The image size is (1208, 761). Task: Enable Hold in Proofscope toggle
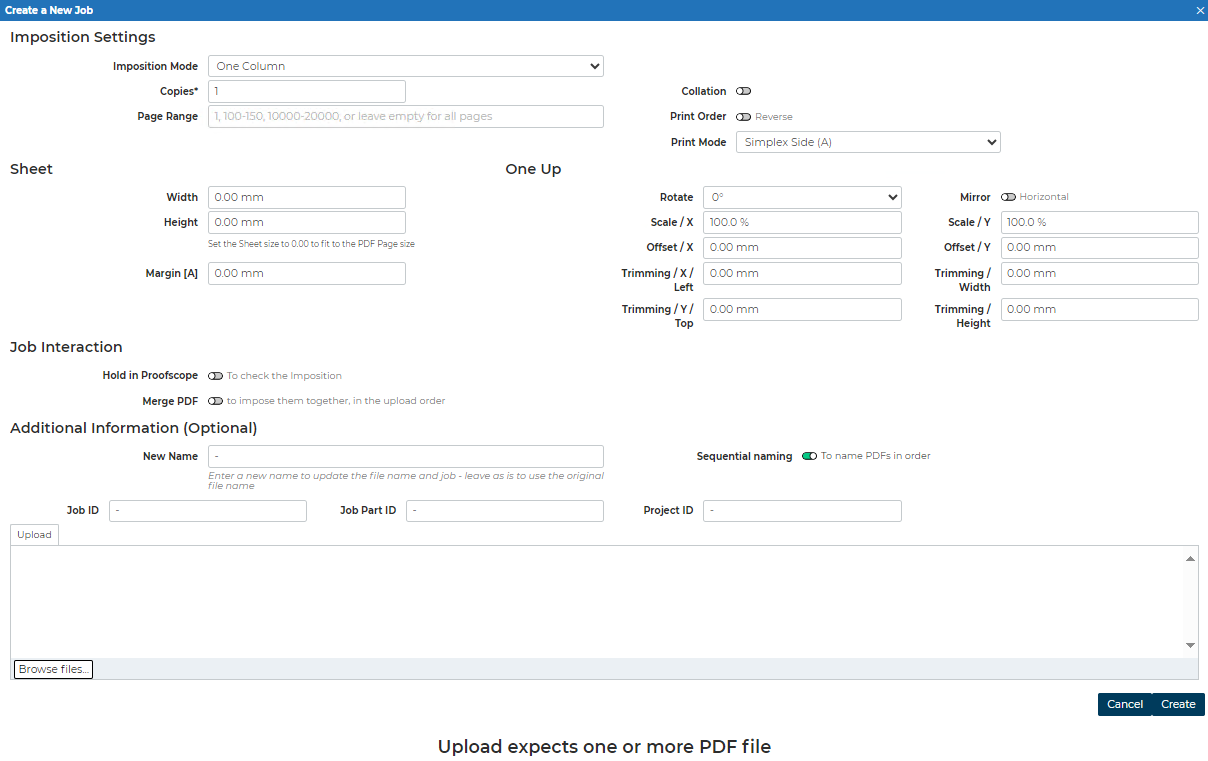(x=215, y=376)
